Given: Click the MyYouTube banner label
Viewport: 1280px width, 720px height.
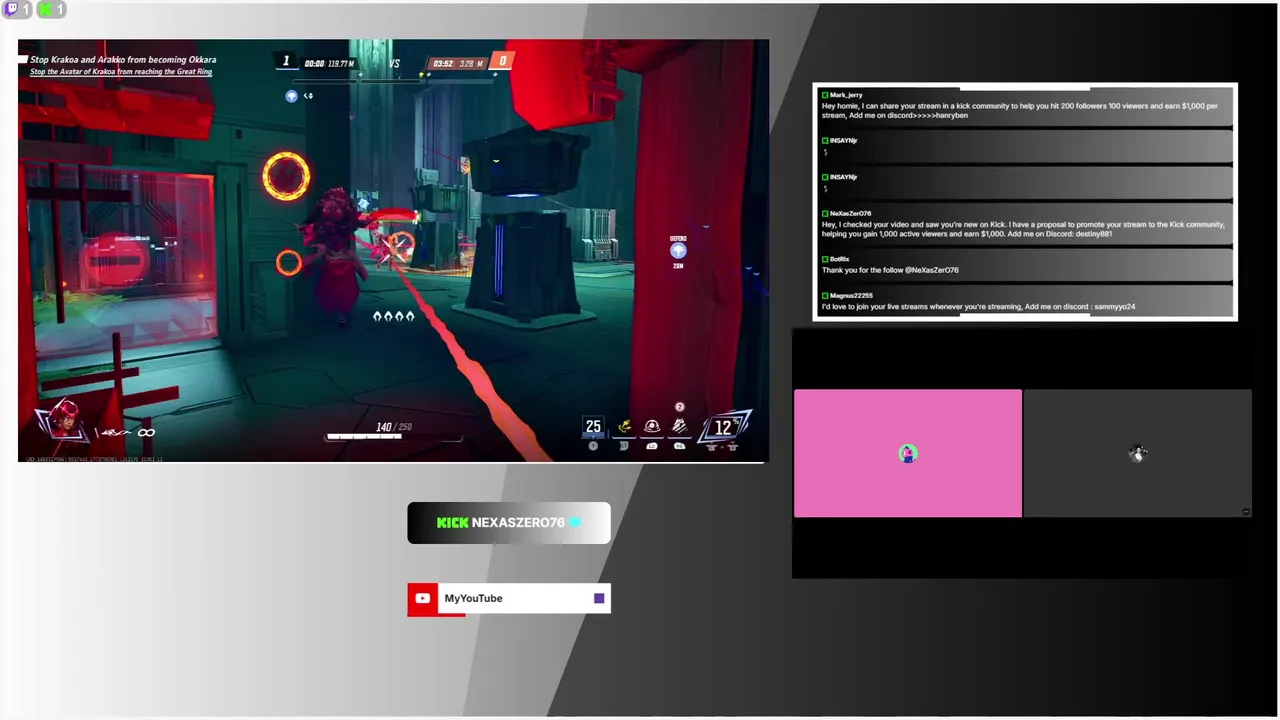Looking at the screenshot, I should (x=473, y=598).
